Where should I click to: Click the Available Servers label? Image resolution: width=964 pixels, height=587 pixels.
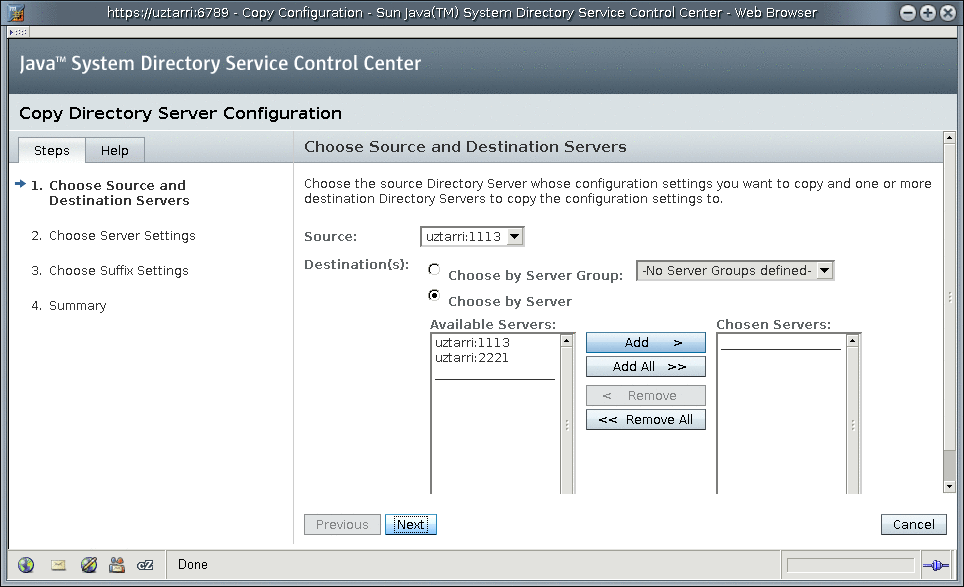[492, 325]
